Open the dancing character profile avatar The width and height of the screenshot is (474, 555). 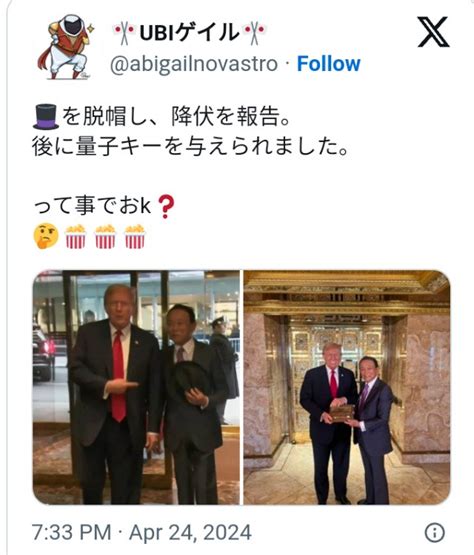pos(65,47)
